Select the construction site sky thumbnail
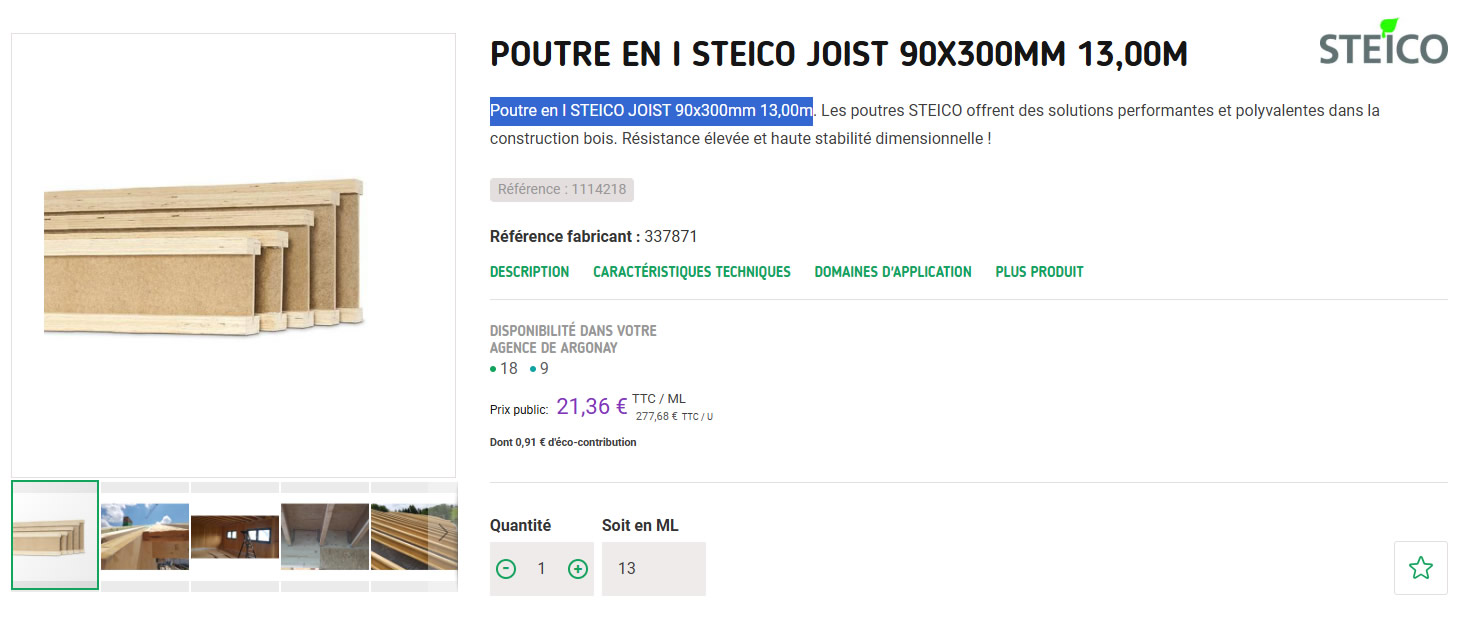 144,534
